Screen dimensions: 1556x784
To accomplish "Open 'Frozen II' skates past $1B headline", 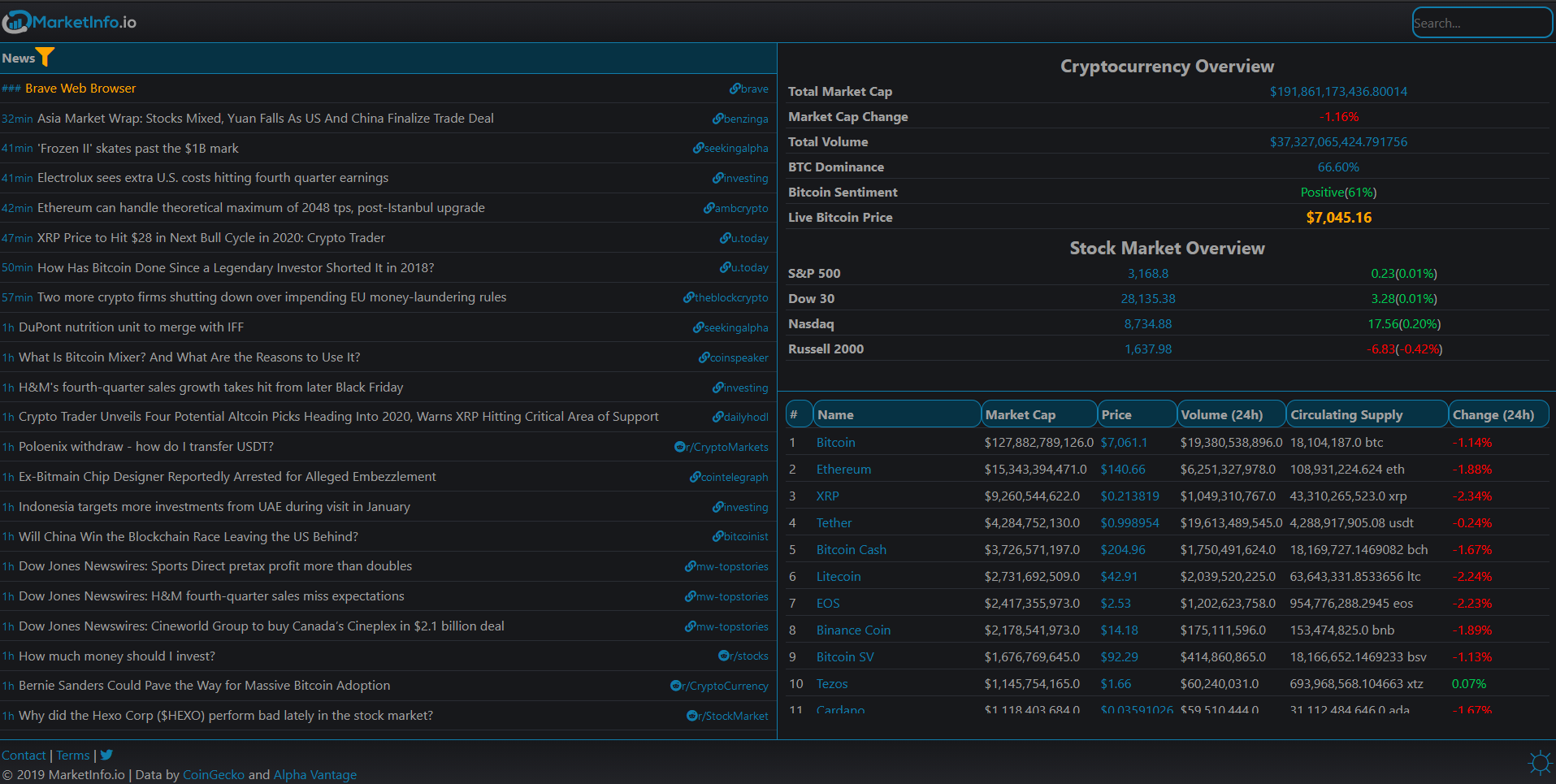I will tap(138, 149).
